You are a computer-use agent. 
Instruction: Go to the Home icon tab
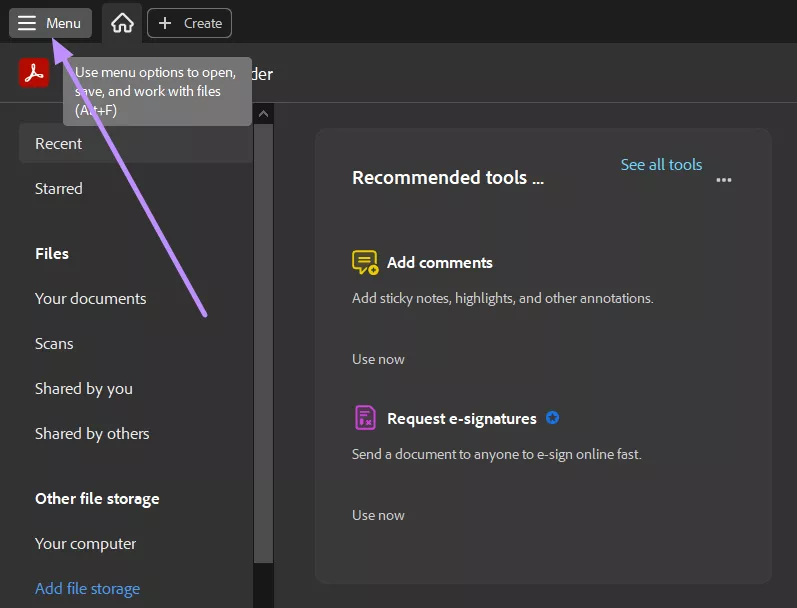[x=122, y=23]
